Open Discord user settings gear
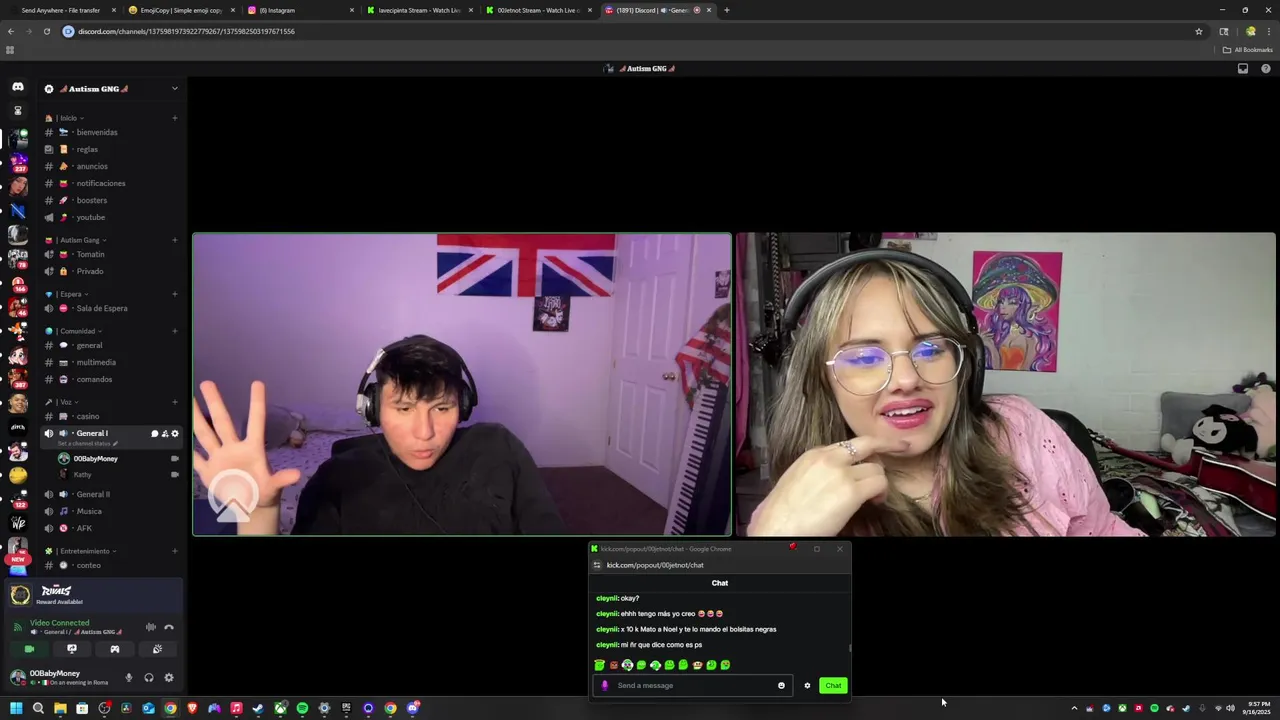 click(x=169, y=678)
